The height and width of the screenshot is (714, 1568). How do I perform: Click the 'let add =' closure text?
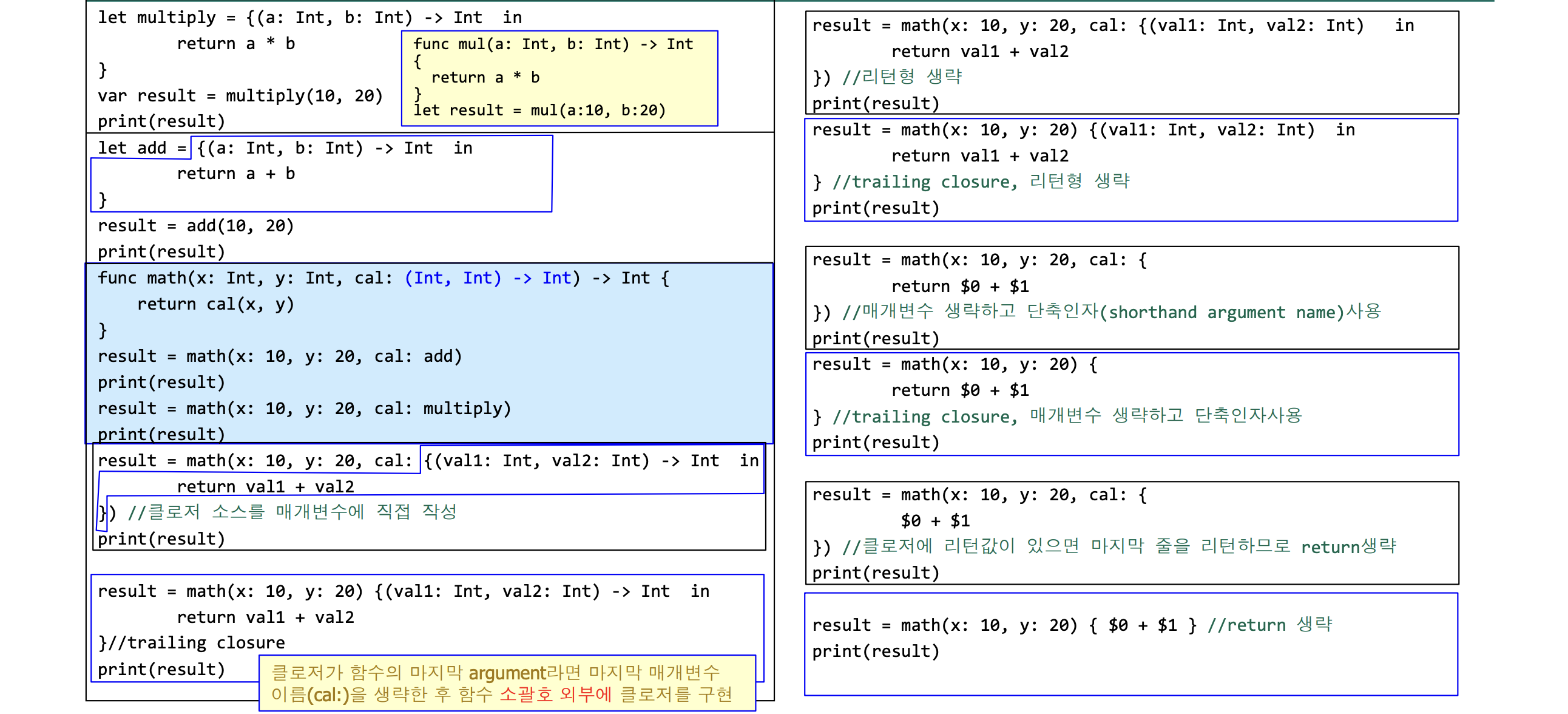142,148
